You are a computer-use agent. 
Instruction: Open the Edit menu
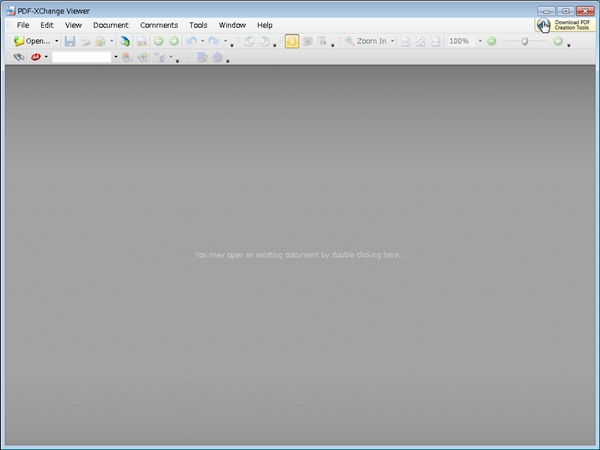(47, 25)
